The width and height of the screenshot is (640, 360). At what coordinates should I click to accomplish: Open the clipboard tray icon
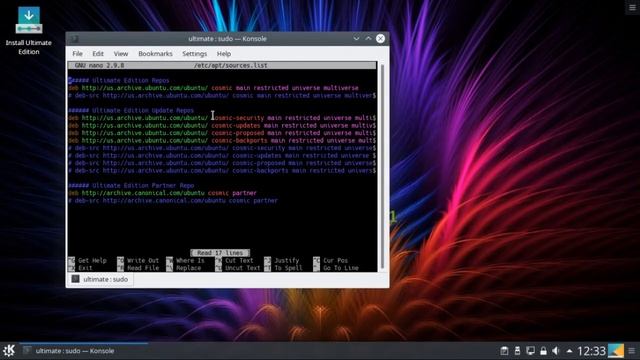504,351
